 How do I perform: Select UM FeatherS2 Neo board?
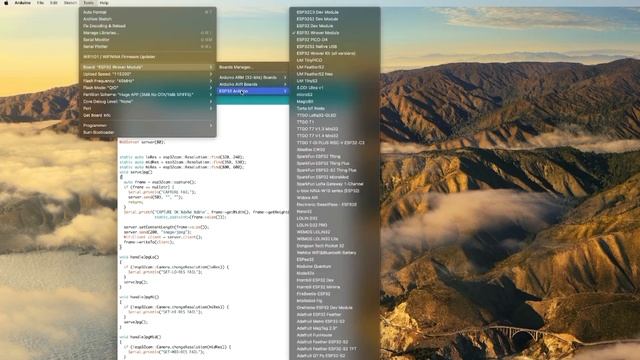[335, 74]
